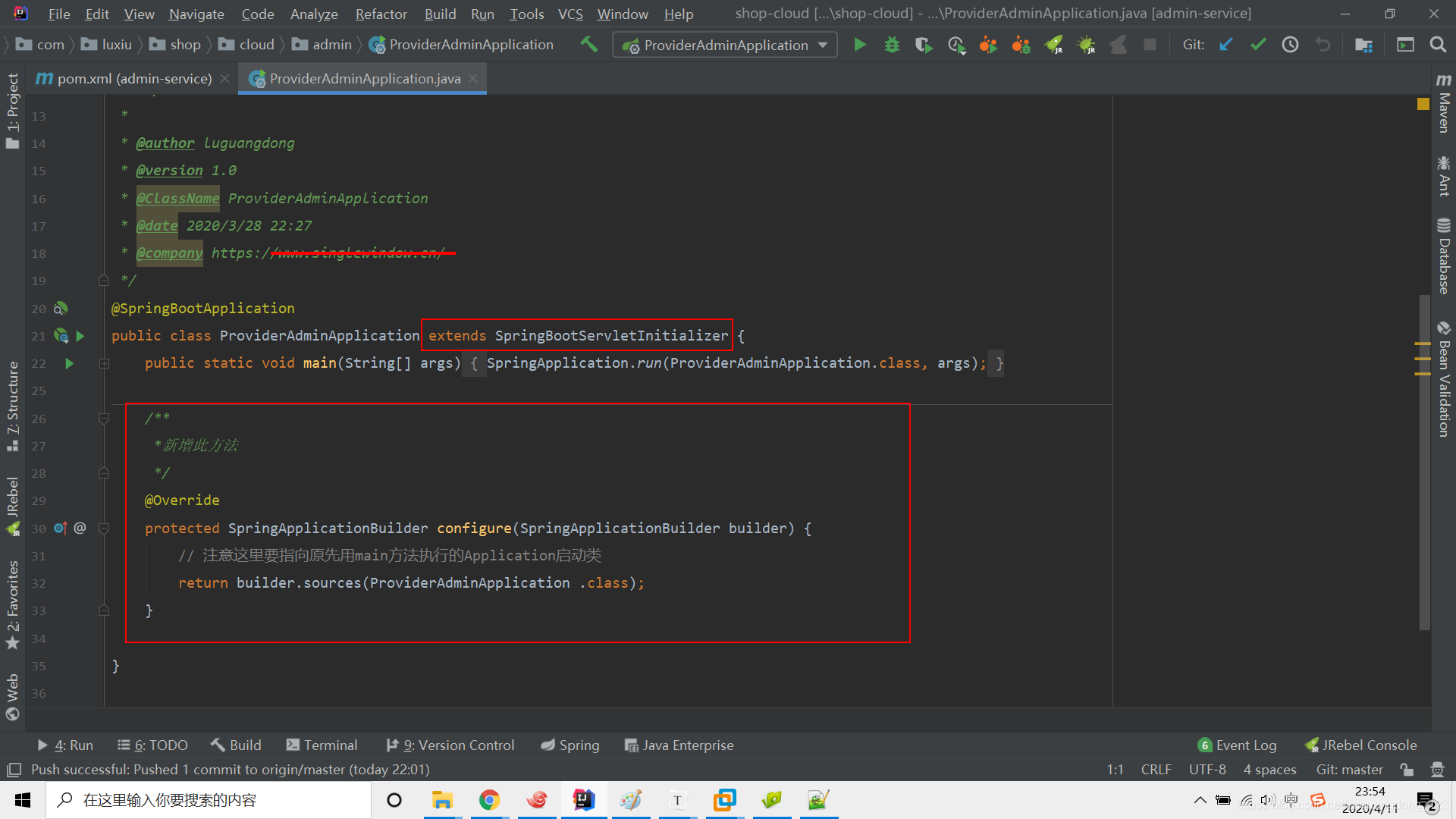The image size is (1456, 819).
Task: Click the inspector hat icon in status bar
Action: (1437, 770)
